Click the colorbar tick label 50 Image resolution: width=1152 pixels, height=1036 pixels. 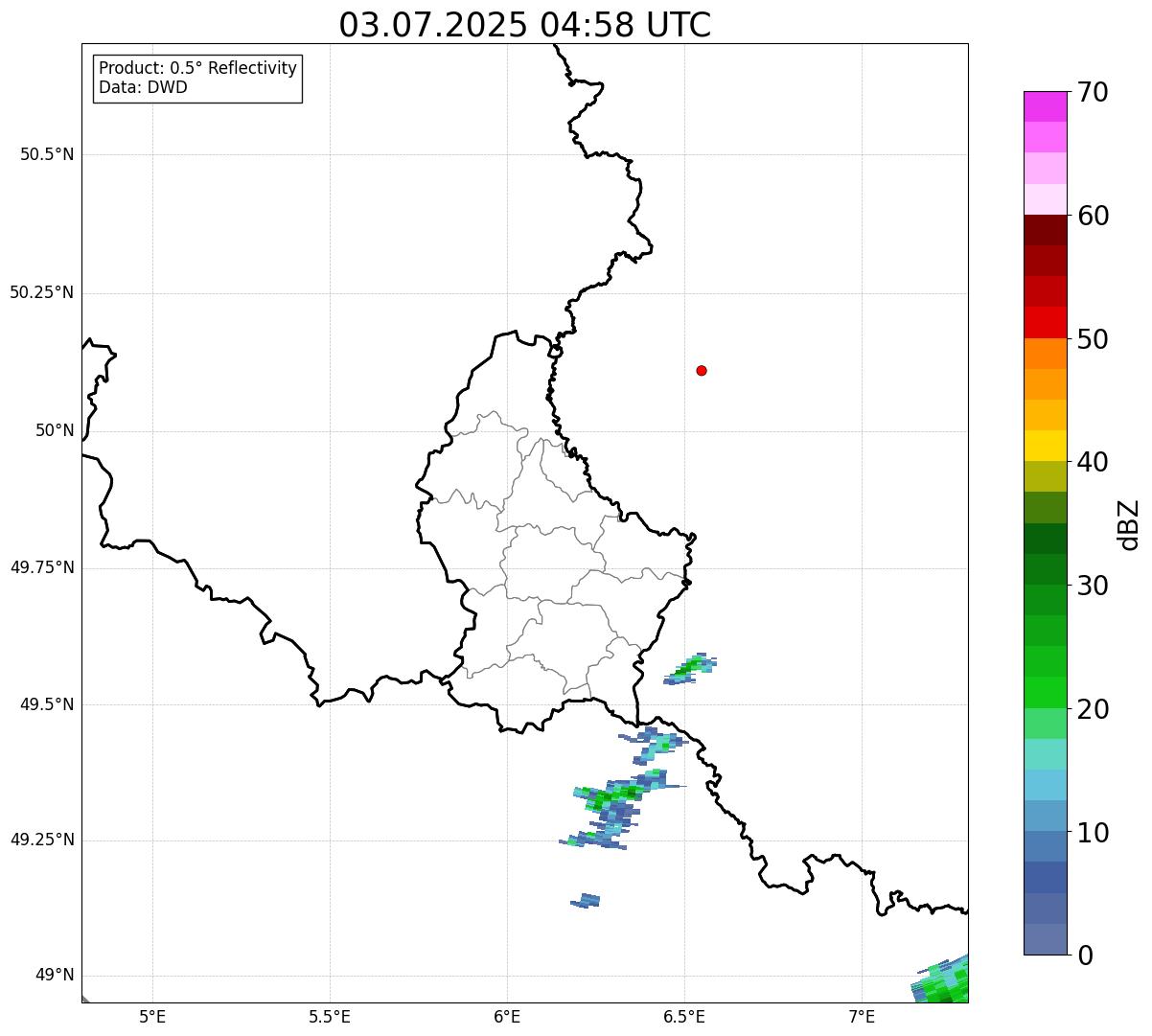pos(1093,339)
